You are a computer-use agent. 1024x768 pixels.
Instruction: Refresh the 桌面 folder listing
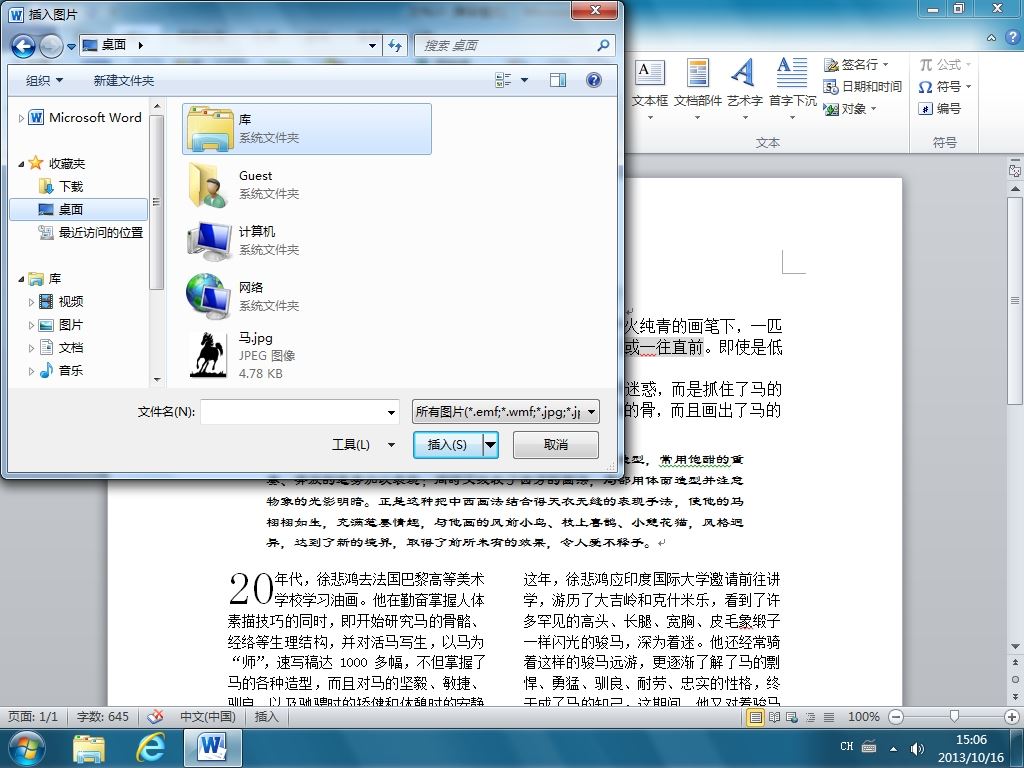[x=395, y=45]
